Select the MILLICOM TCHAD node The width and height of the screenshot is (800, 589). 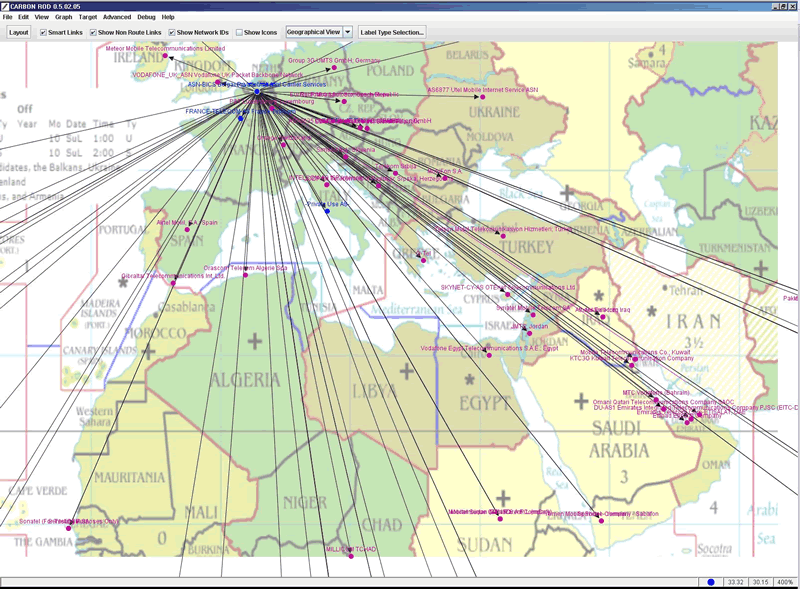(351, 556)
